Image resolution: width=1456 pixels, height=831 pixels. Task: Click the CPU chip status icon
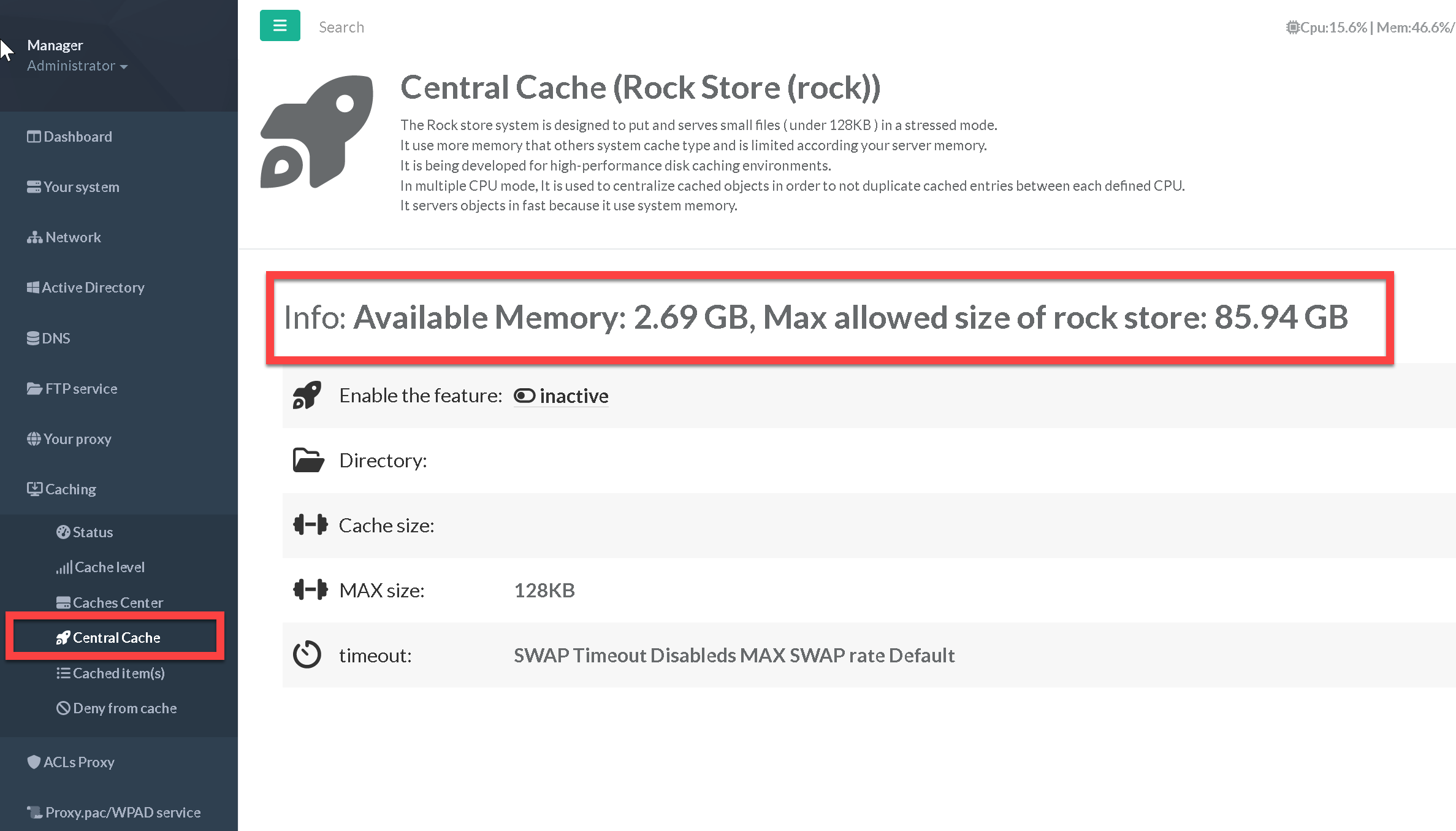coord(1292,28)
